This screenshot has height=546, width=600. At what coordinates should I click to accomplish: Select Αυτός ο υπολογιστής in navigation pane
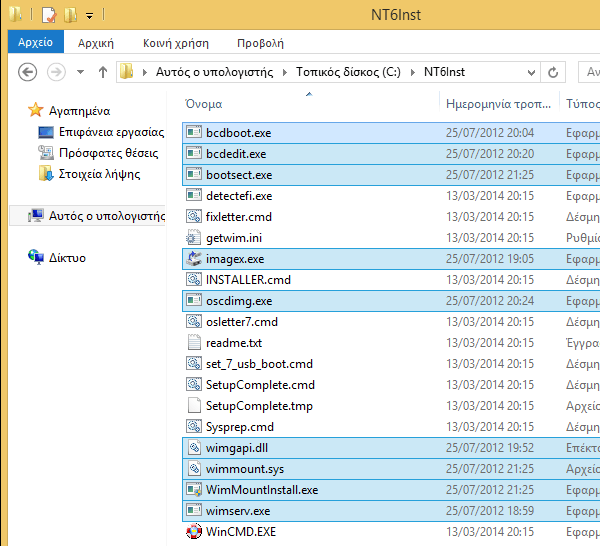click(107, 216)
